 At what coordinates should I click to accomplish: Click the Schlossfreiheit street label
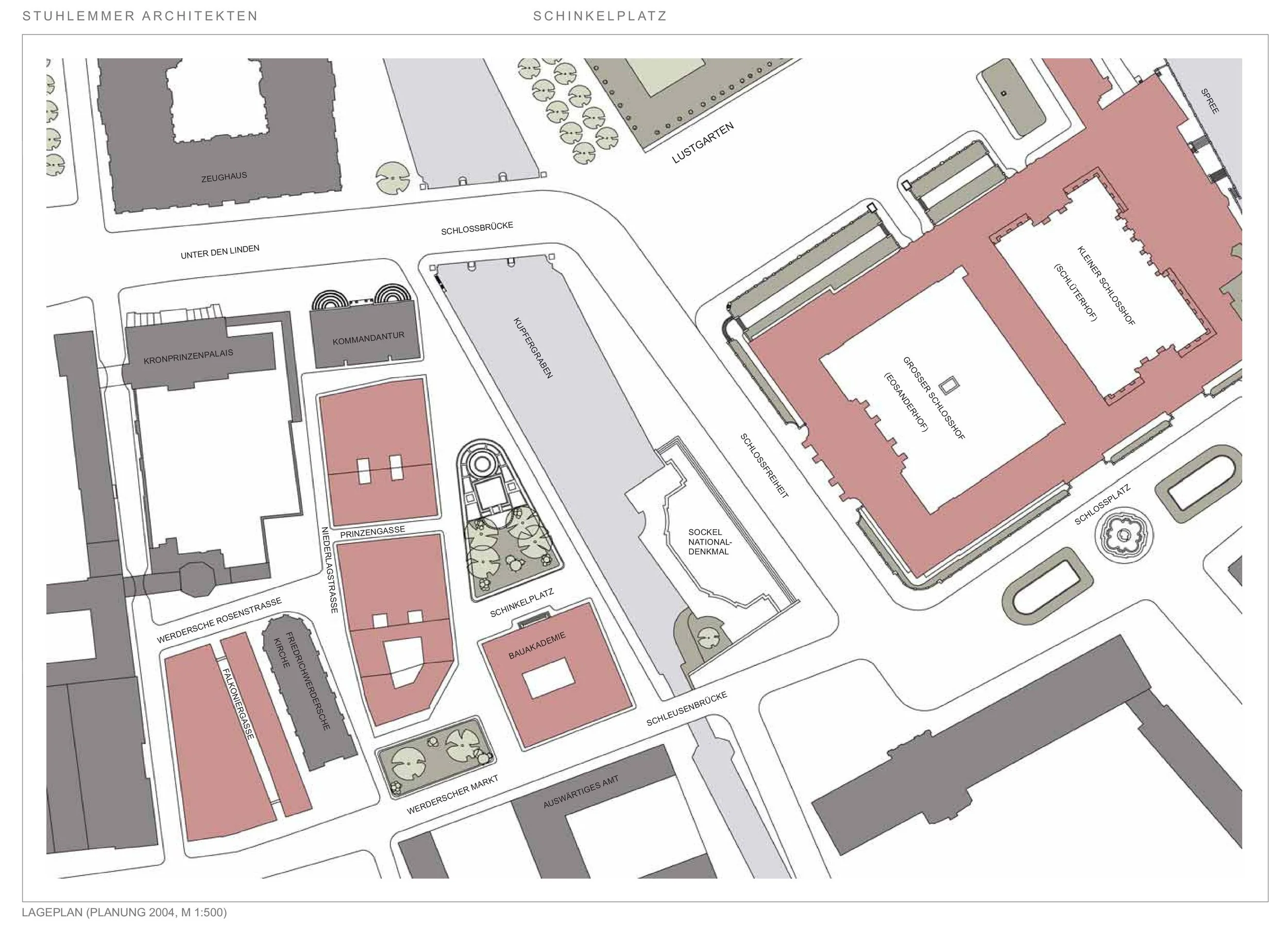click(764, 466)
